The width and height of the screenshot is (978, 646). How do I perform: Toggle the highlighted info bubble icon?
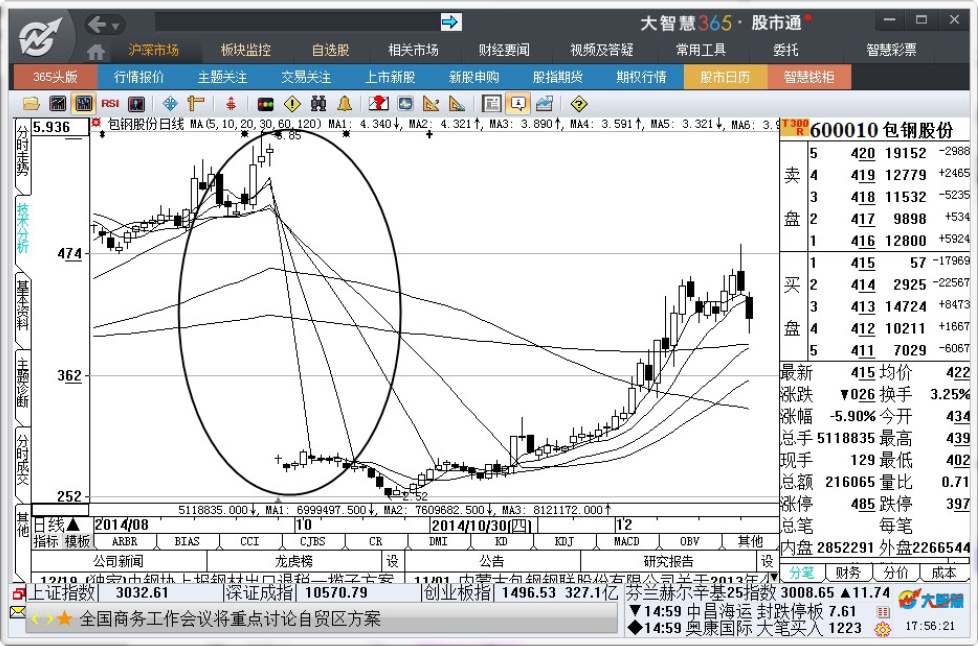tap(518, 104)
